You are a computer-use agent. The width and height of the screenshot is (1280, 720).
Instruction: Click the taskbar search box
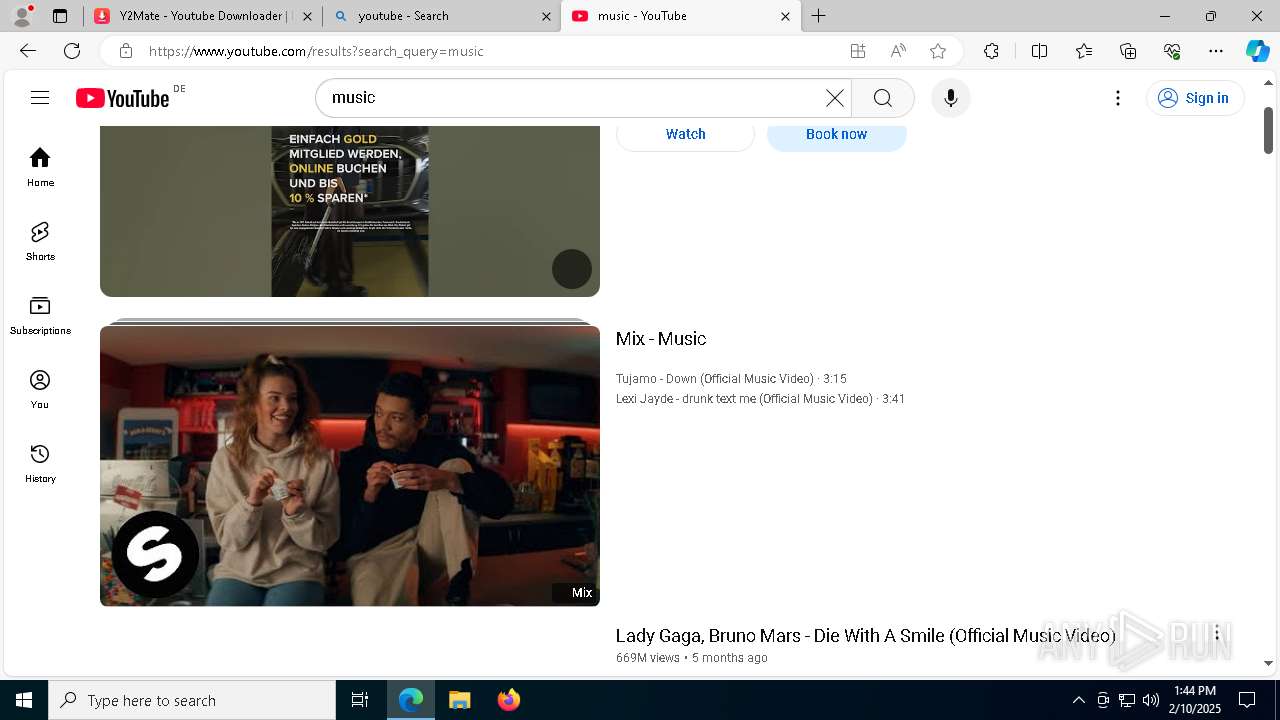(192, 700)
